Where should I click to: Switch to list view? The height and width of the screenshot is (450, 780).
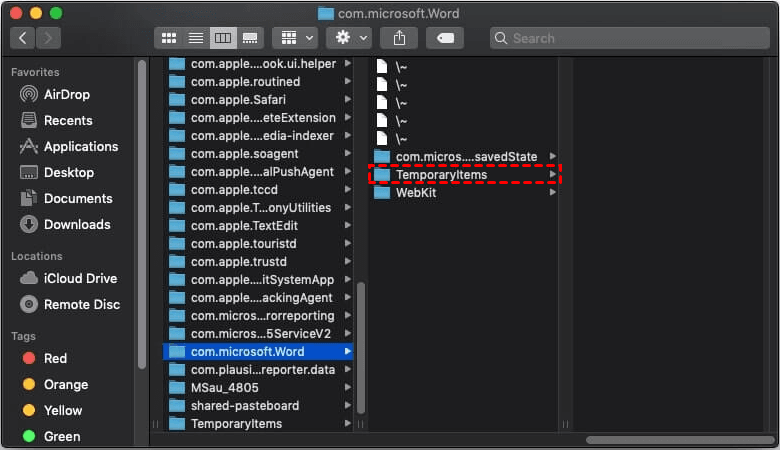point(196,38)
